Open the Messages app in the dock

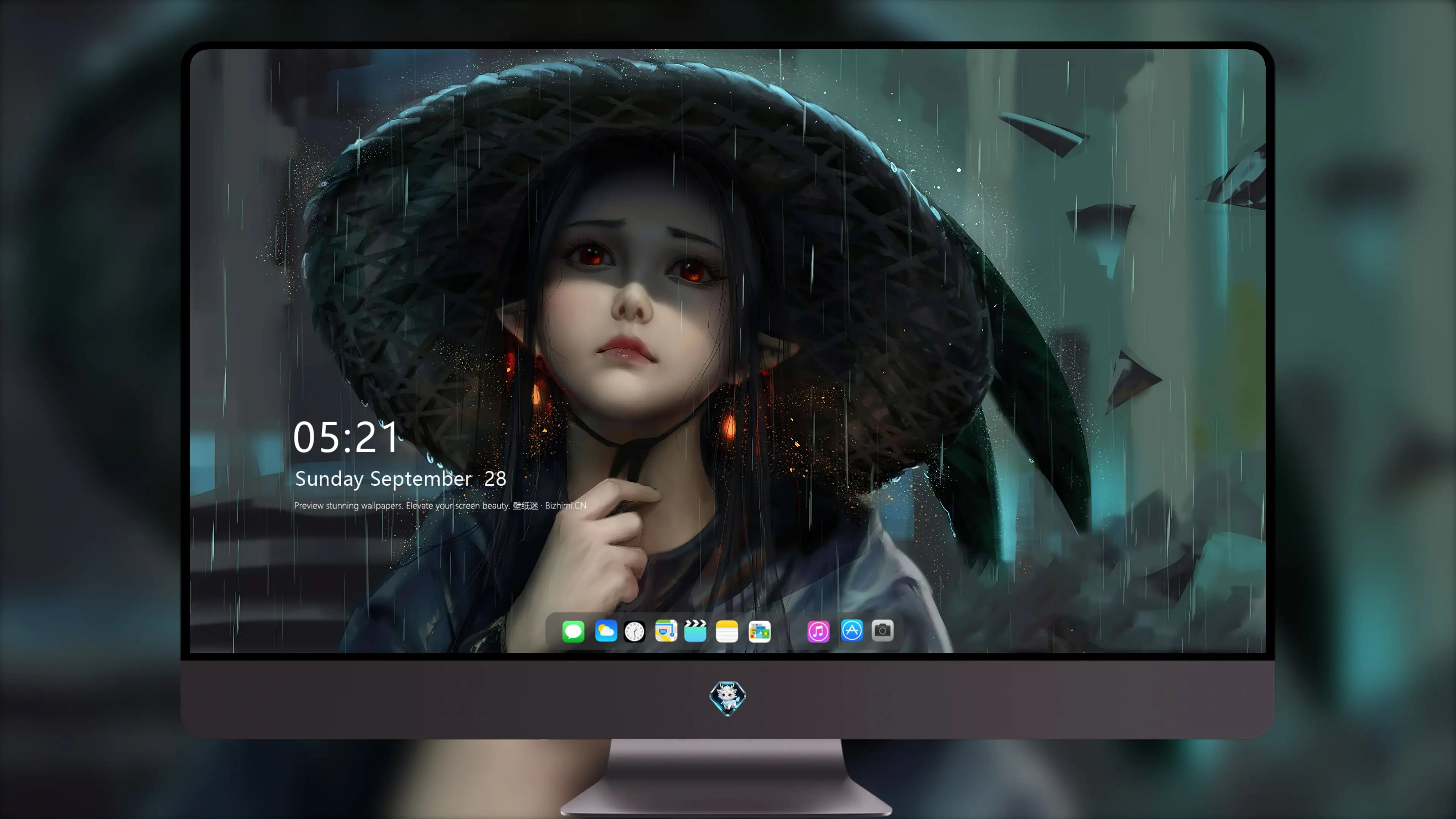[573, 631]
